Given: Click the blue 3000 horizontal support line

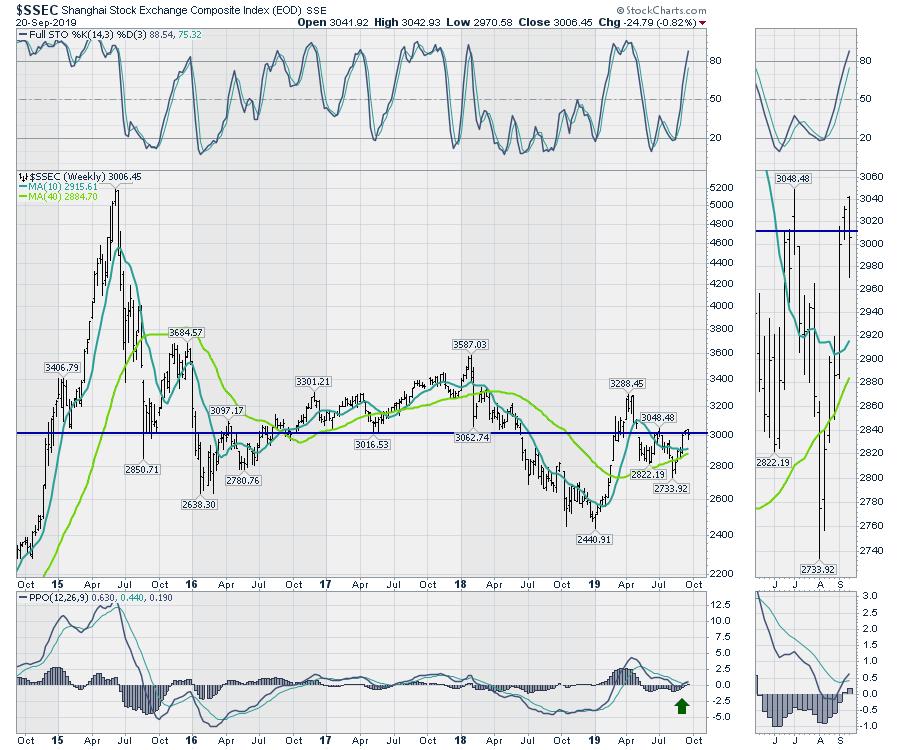Looking at the screenshot, I should 362,433.
